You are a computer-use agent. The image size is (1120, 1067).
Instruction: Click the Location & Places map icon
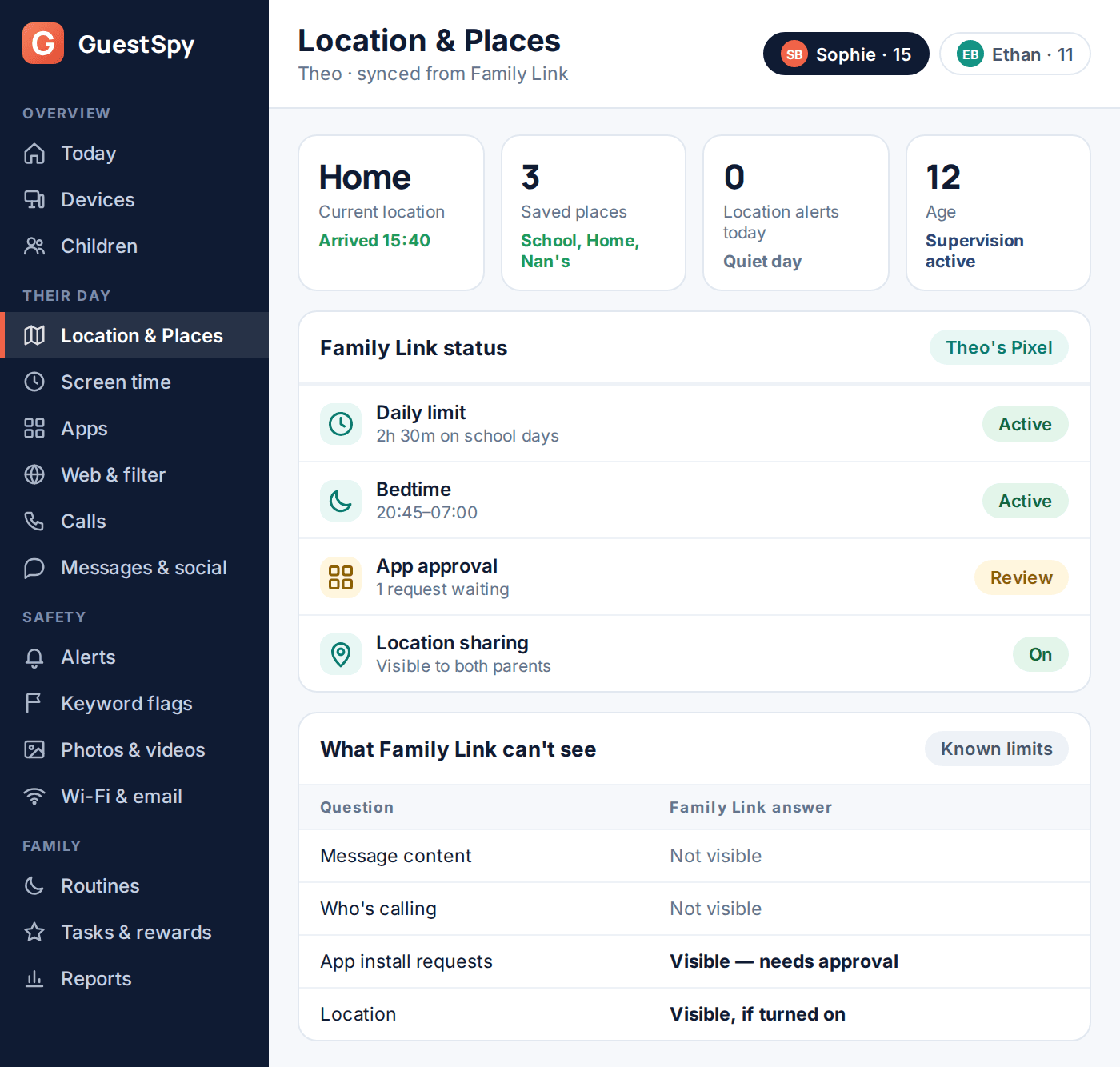(34, 335)
